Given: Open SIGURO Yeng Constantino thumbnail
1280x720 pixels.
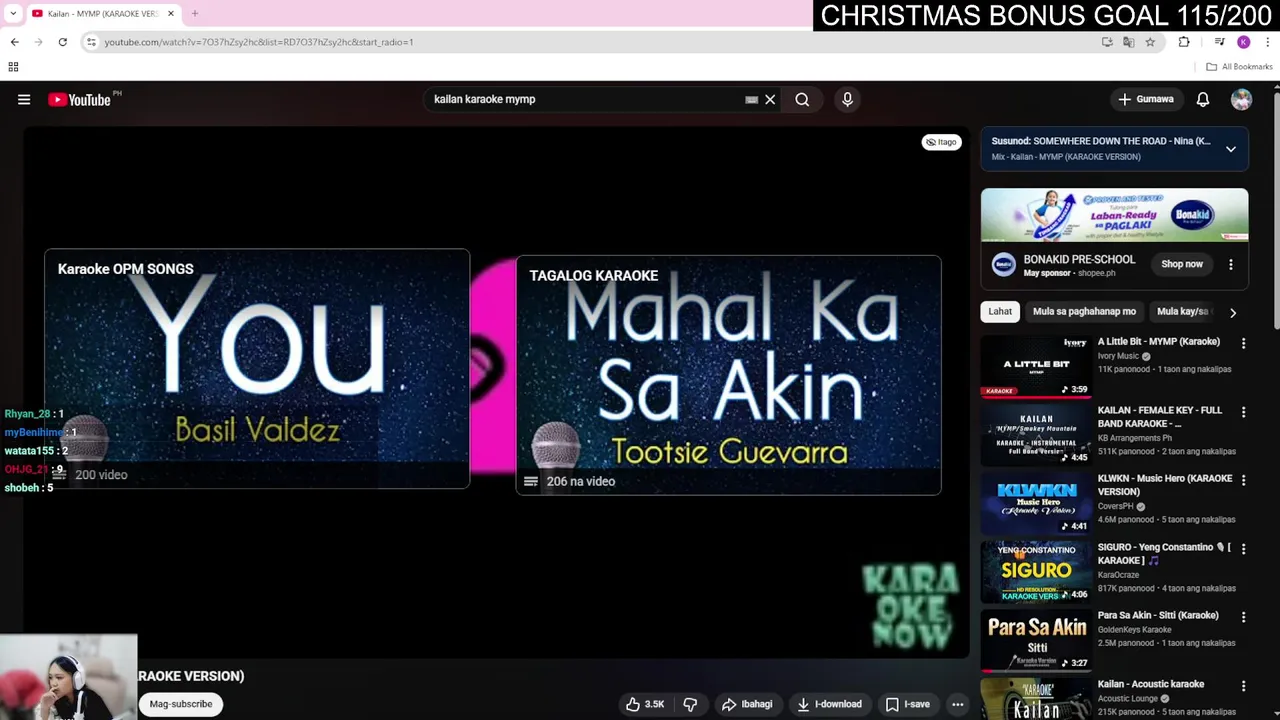Looking at the screenshot, I should click(x=1035, y=571).
